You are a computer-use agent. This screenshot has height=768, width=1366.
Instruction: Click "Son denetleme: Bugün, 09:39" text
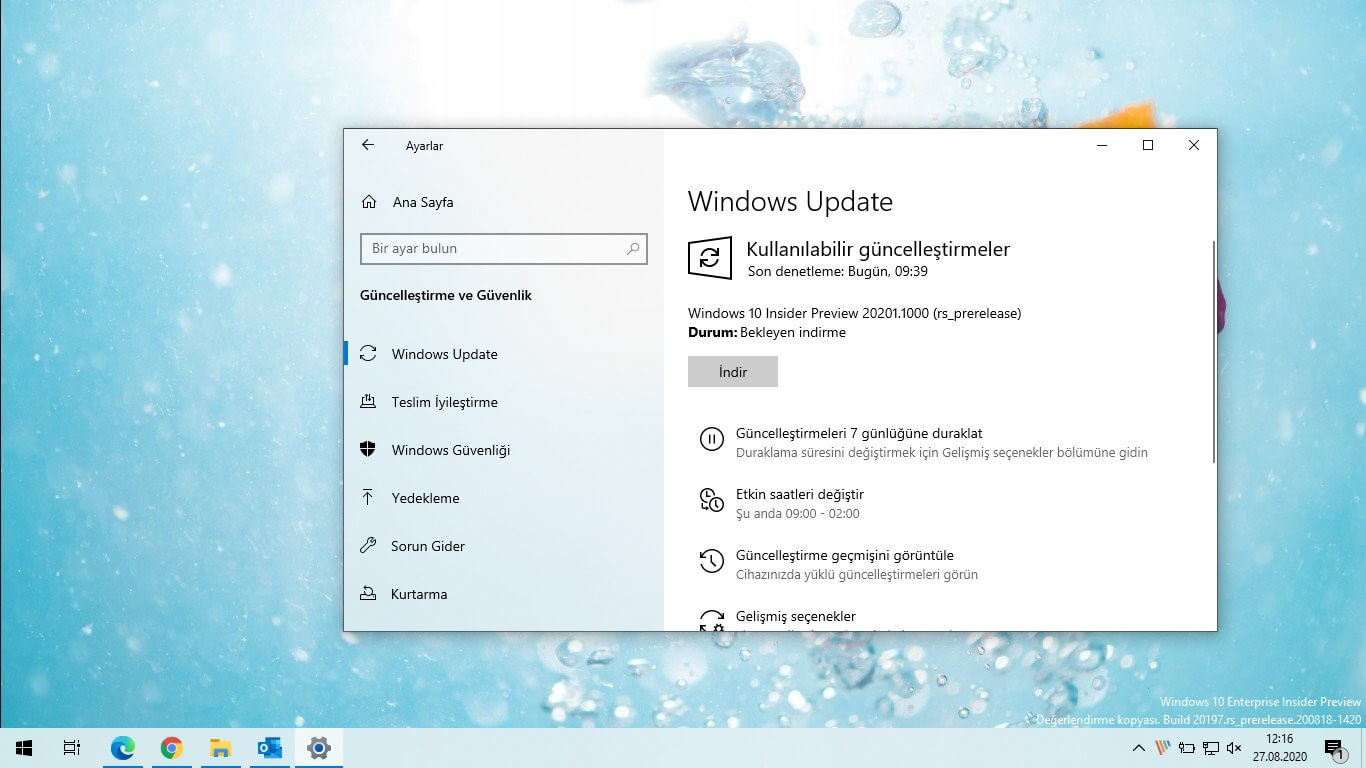point(838,271)
